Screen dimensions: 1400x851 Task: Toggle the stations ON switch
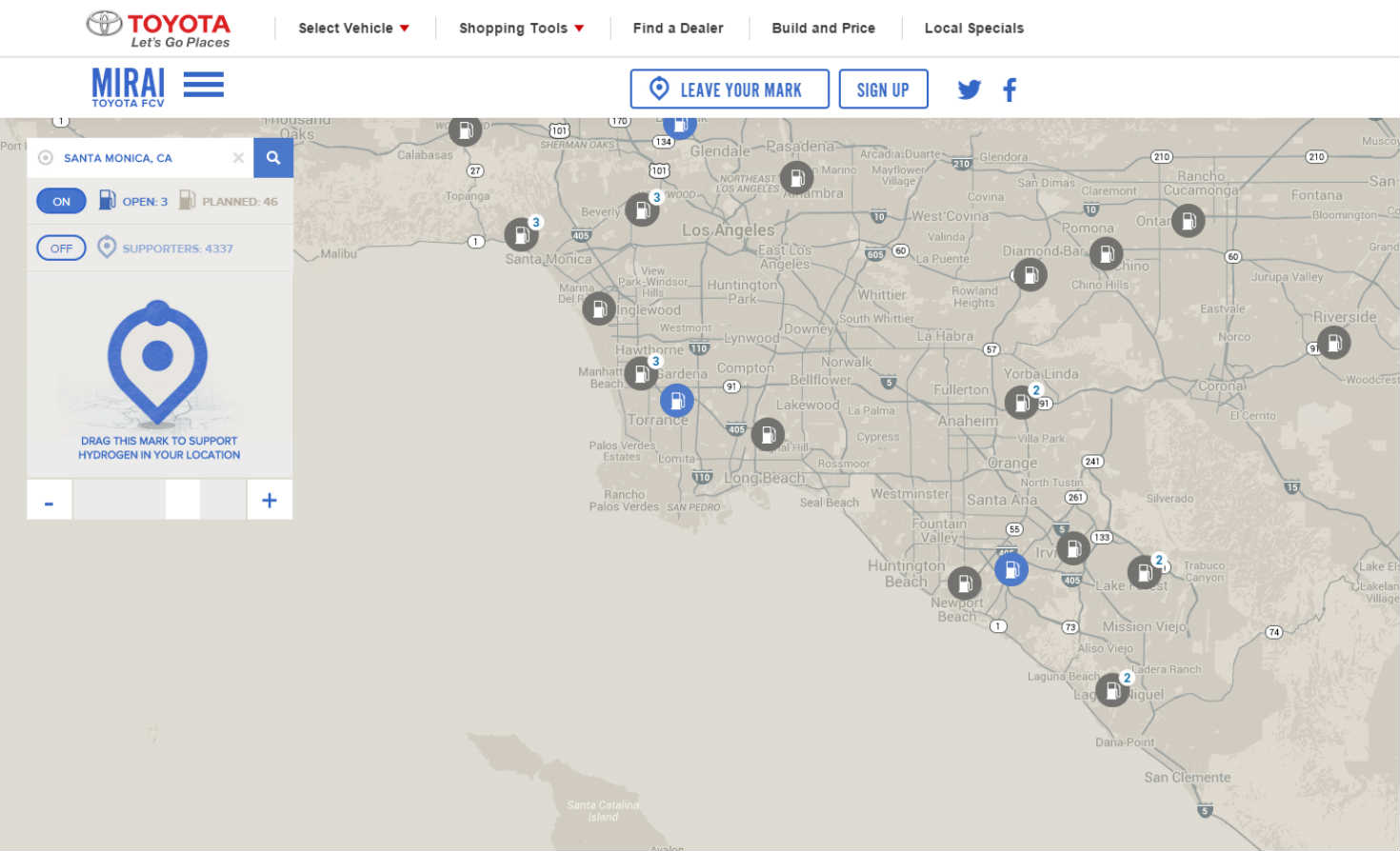click(x=61, y=201)
